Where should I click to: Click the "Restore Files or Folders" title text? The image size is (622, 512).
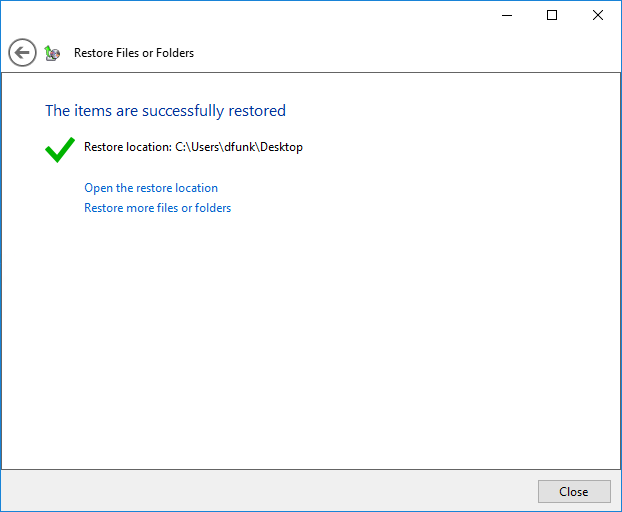(134, 53)
